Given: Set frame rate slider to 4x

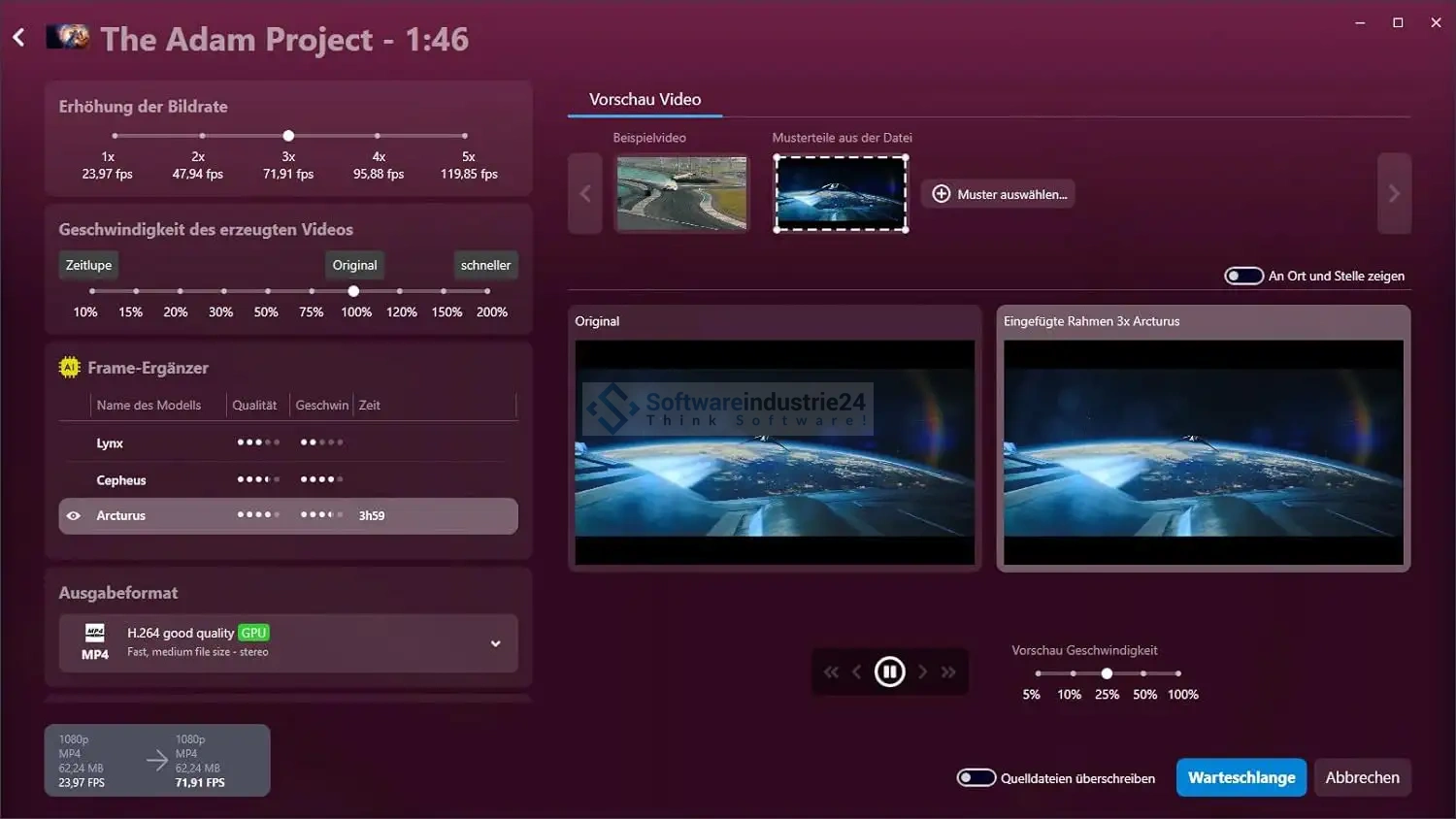Looking at the screenshot, I should 378,136.
